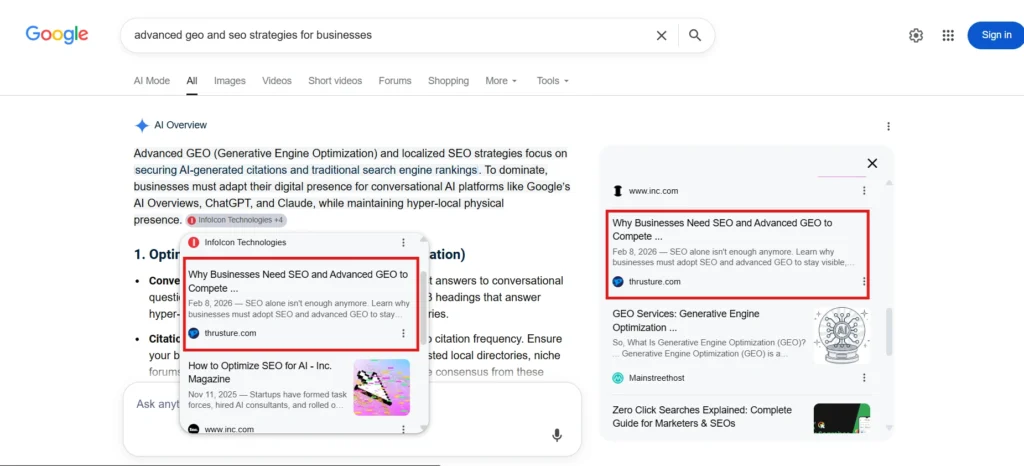Click www.inc.com favicon in sources panel
The height and width of the screenshot is (466, 1024).
pyautogui.click(x=618, y=191)
